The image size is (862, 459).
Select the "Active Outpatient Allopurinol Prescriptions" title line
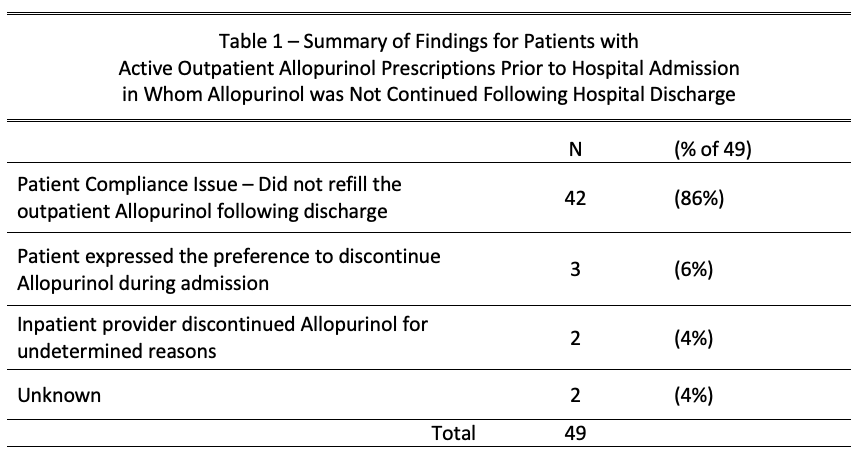click(x=428, y=68)
